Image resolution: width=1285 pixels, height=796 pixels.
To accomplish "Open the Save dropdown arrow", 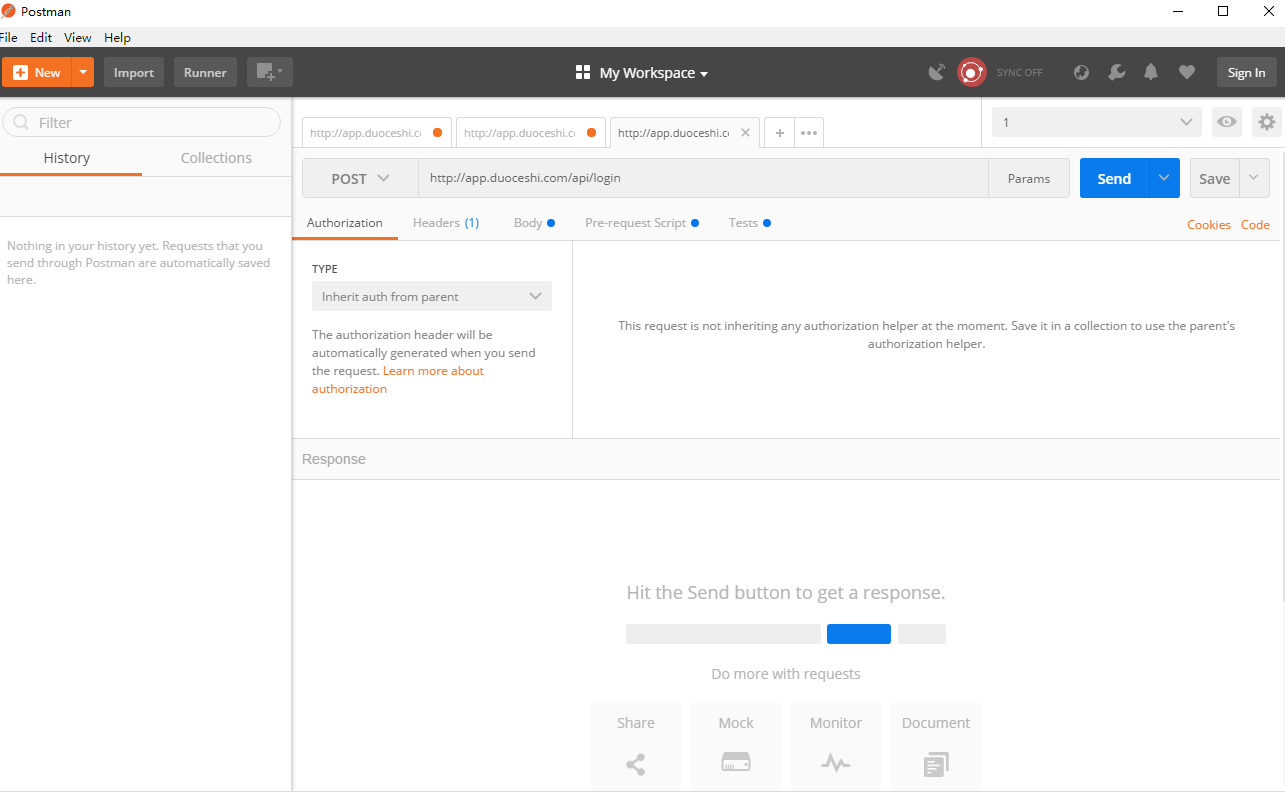I will tap(1255, 178).
